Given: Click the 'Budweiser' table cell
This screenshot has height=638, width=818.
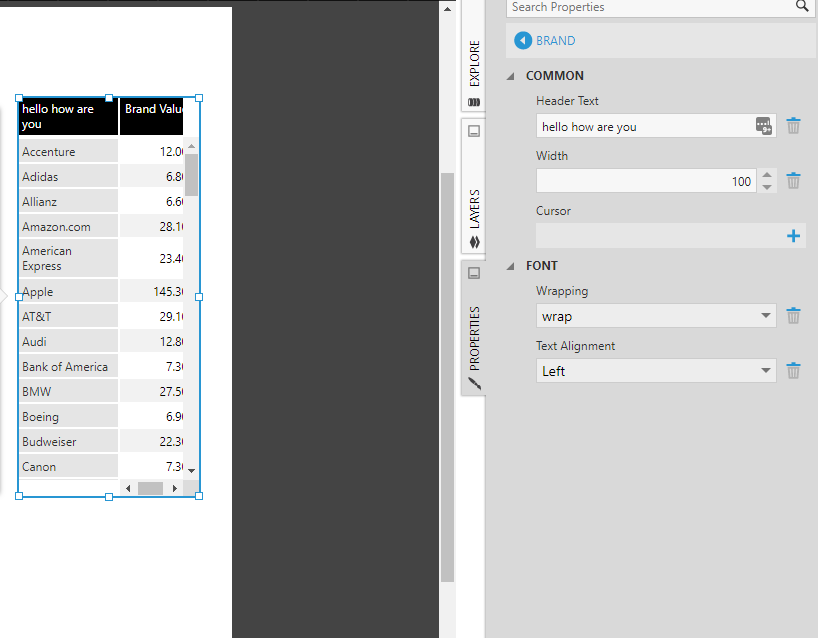Looking at the screenshot, I should pyautogui.click(x=68, y=441).
